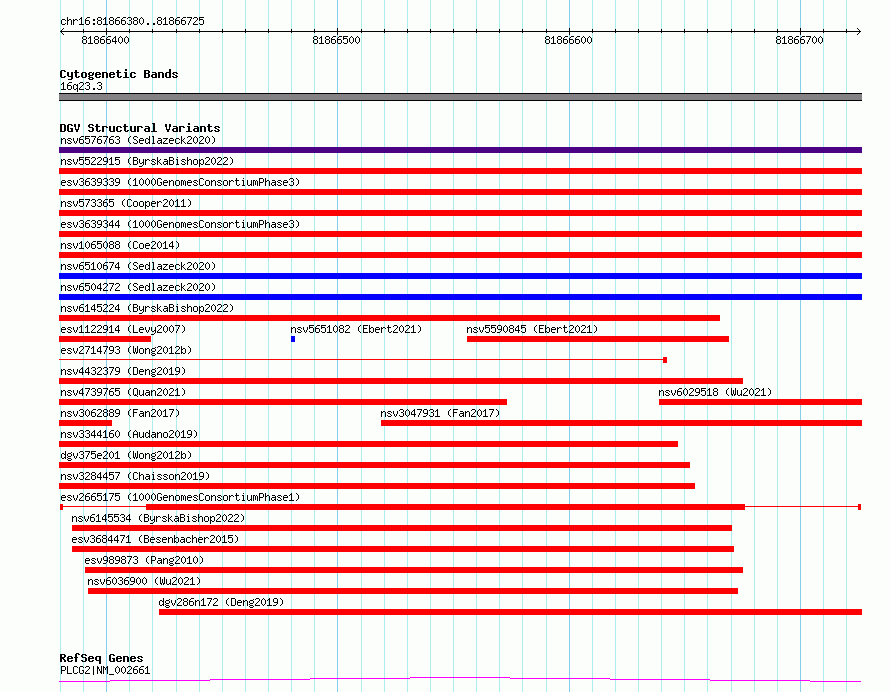Viewport: 890px width, 692px height.
Task: Click the blue bar under nsv6504272
Action: coord(460,297)
